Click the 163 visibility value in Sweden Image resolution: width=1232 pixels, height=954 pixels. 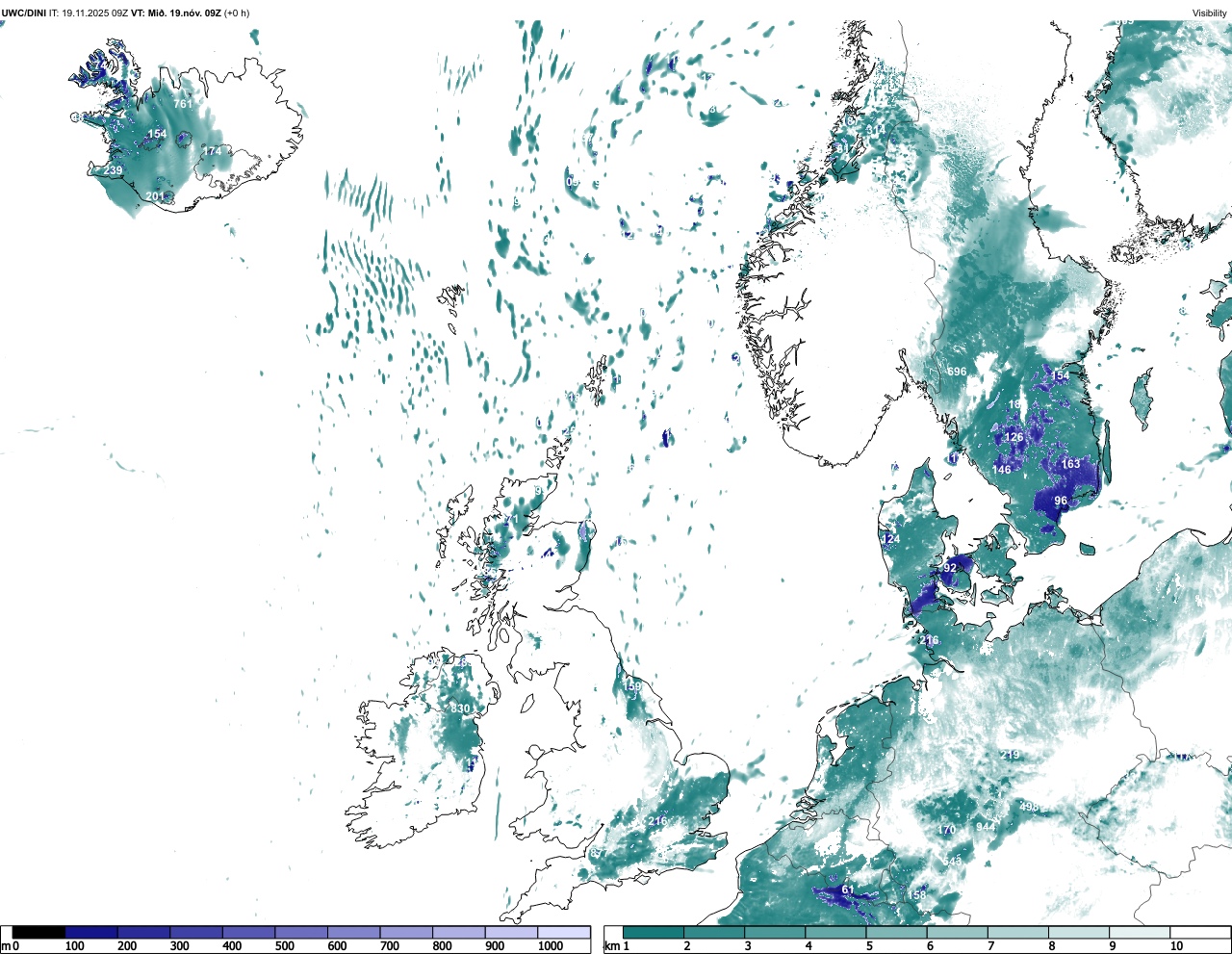coord(1071,464)
